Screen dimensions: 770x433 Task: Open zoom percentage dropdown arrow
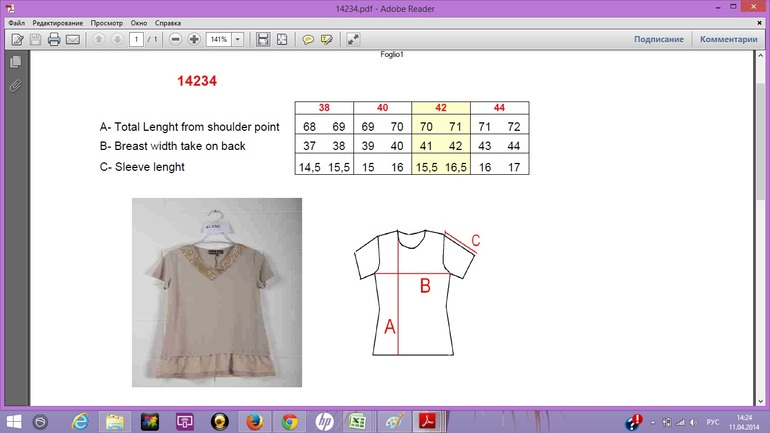coord(238,39)
